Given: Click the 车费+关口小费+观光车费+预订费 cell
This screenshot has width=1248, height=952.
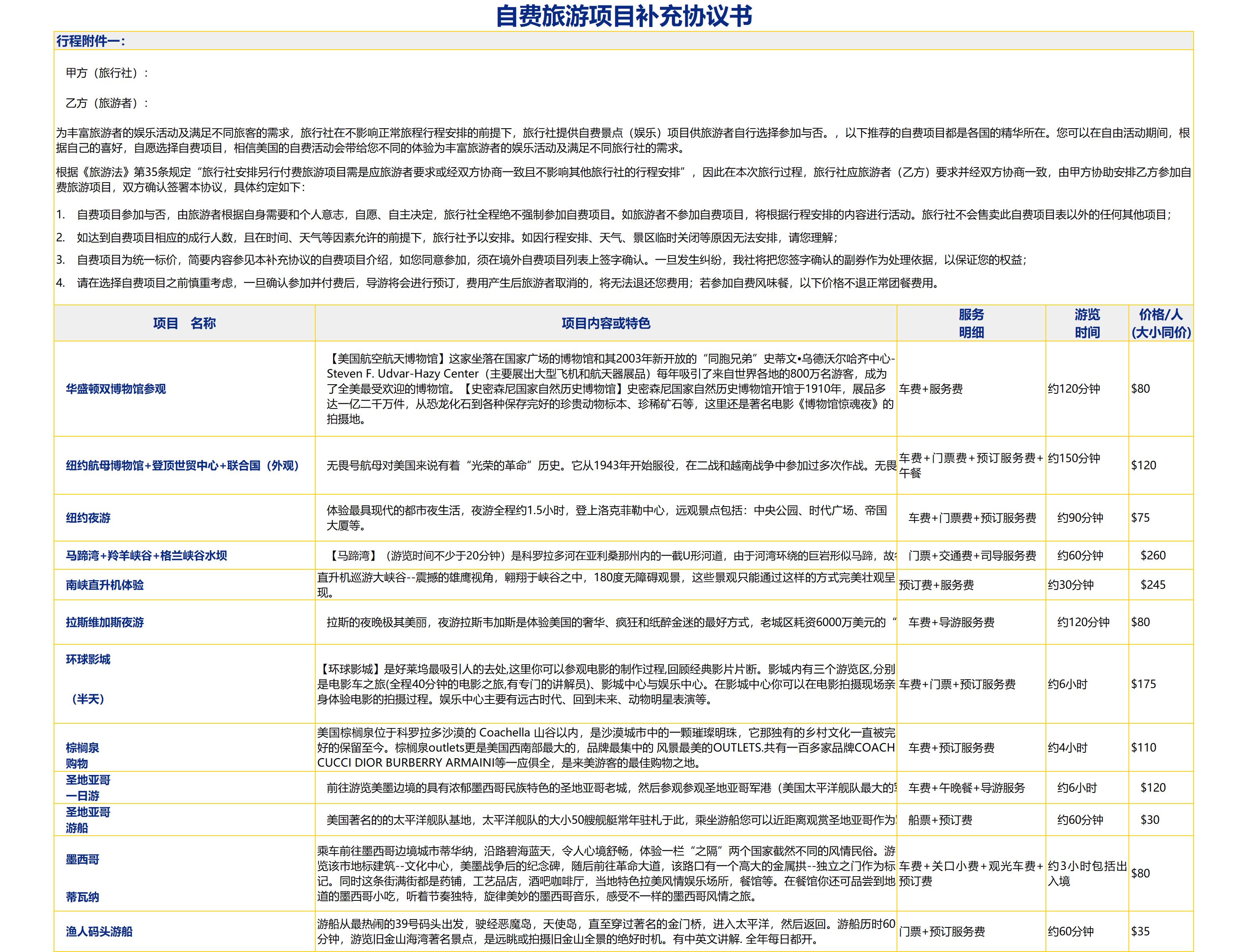Looking at the screenshot, I should (971, 873).
